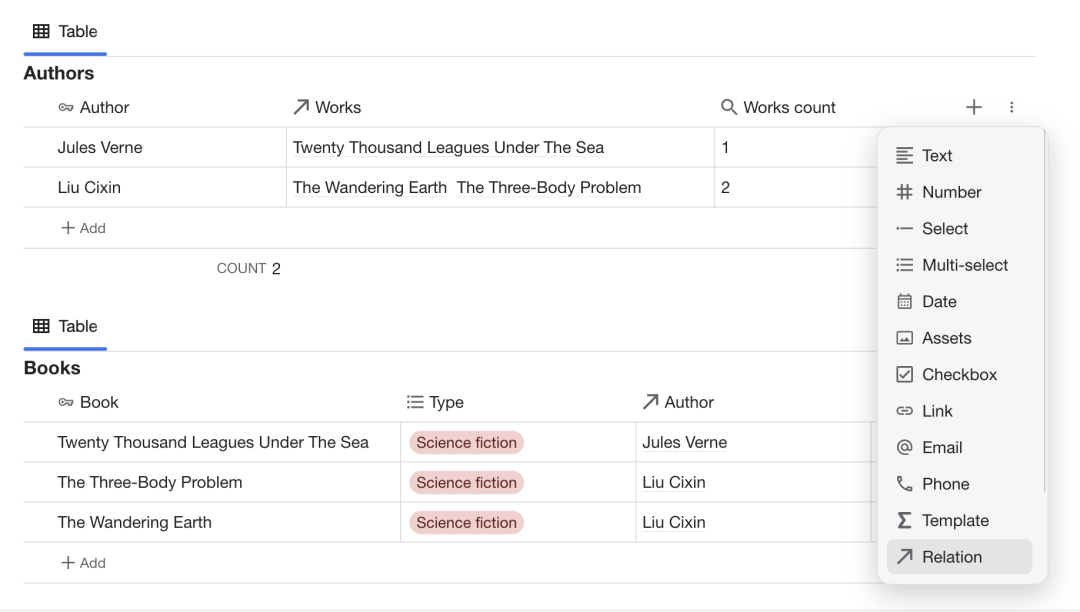1080x612 pixels.
Task: Click the plus icon to add column
Action: tap(973, 107)
